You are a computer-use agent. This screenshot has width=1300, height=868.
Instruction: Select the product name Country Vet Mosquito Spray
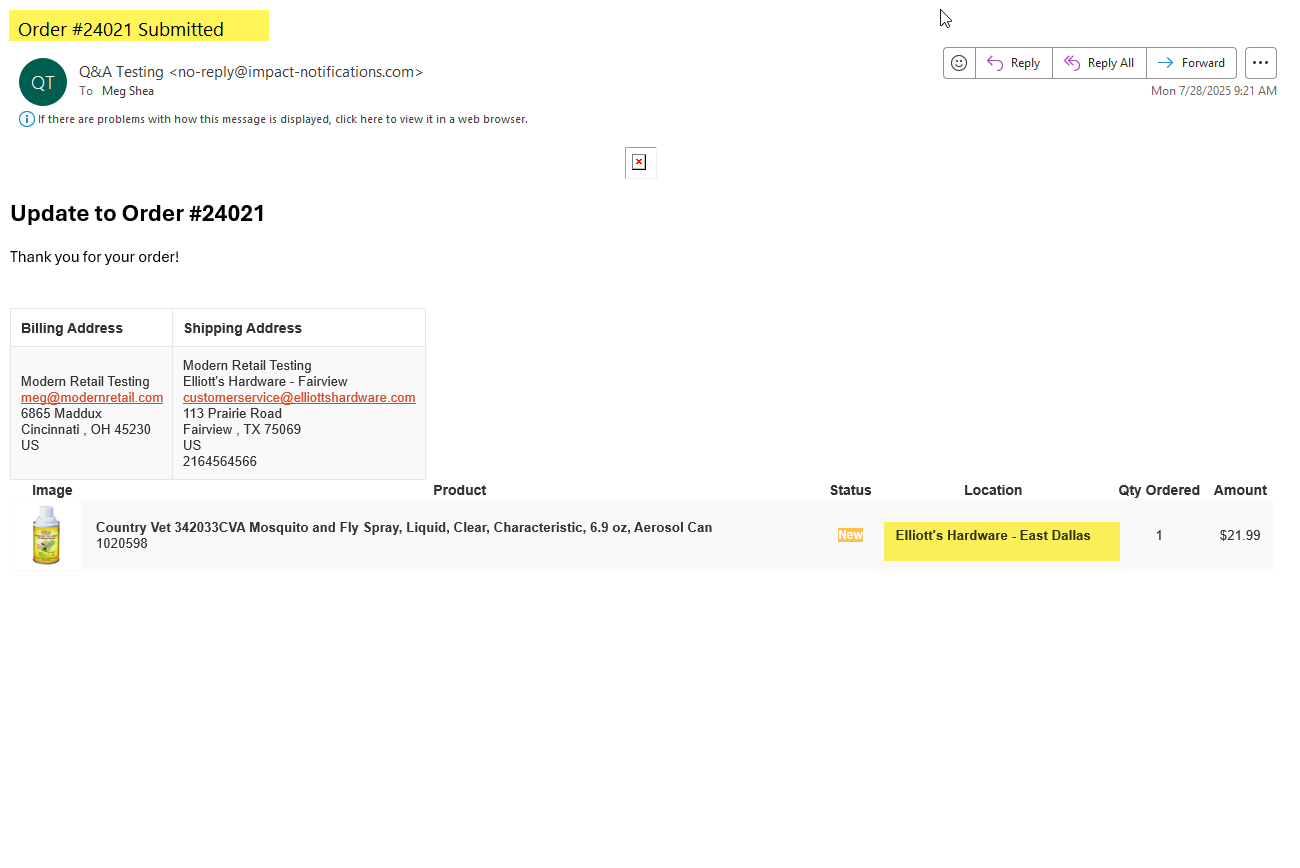tap(404, 527)
